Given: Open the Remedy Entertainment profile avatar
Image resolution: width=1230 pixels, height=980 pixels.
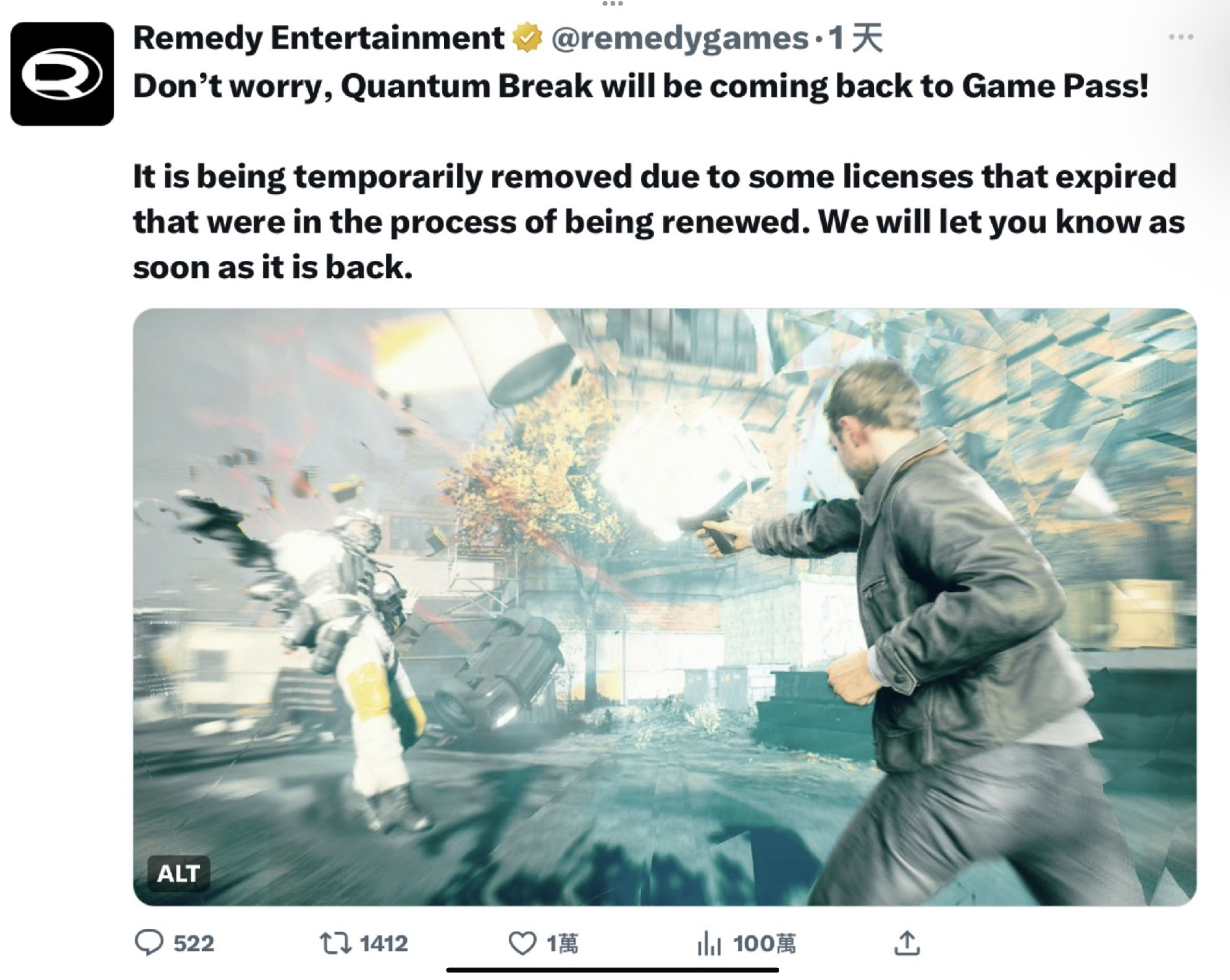Looking at the screenshot, I should pyautogui.click(x=62, y=74).
